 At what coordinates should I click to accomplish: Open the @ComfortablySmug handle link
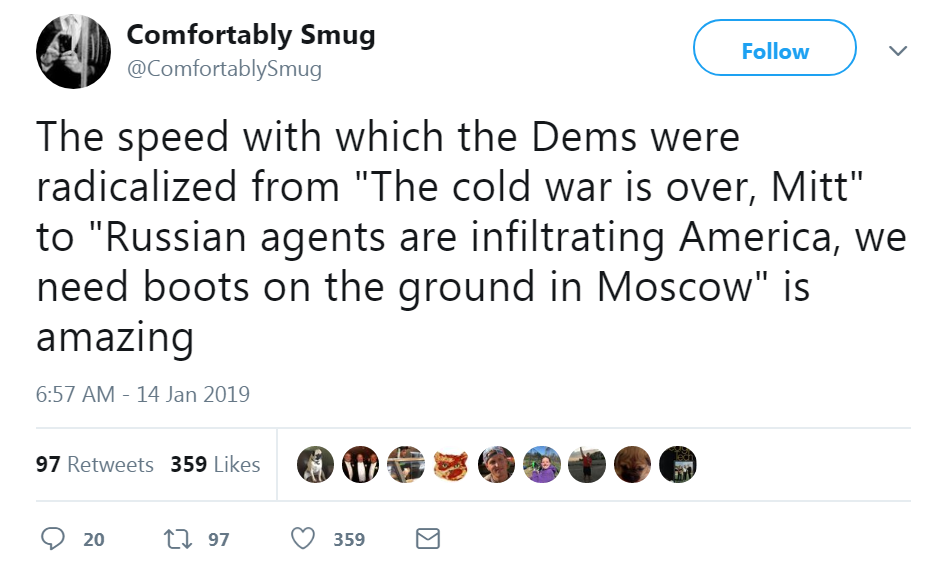(224, 68)
